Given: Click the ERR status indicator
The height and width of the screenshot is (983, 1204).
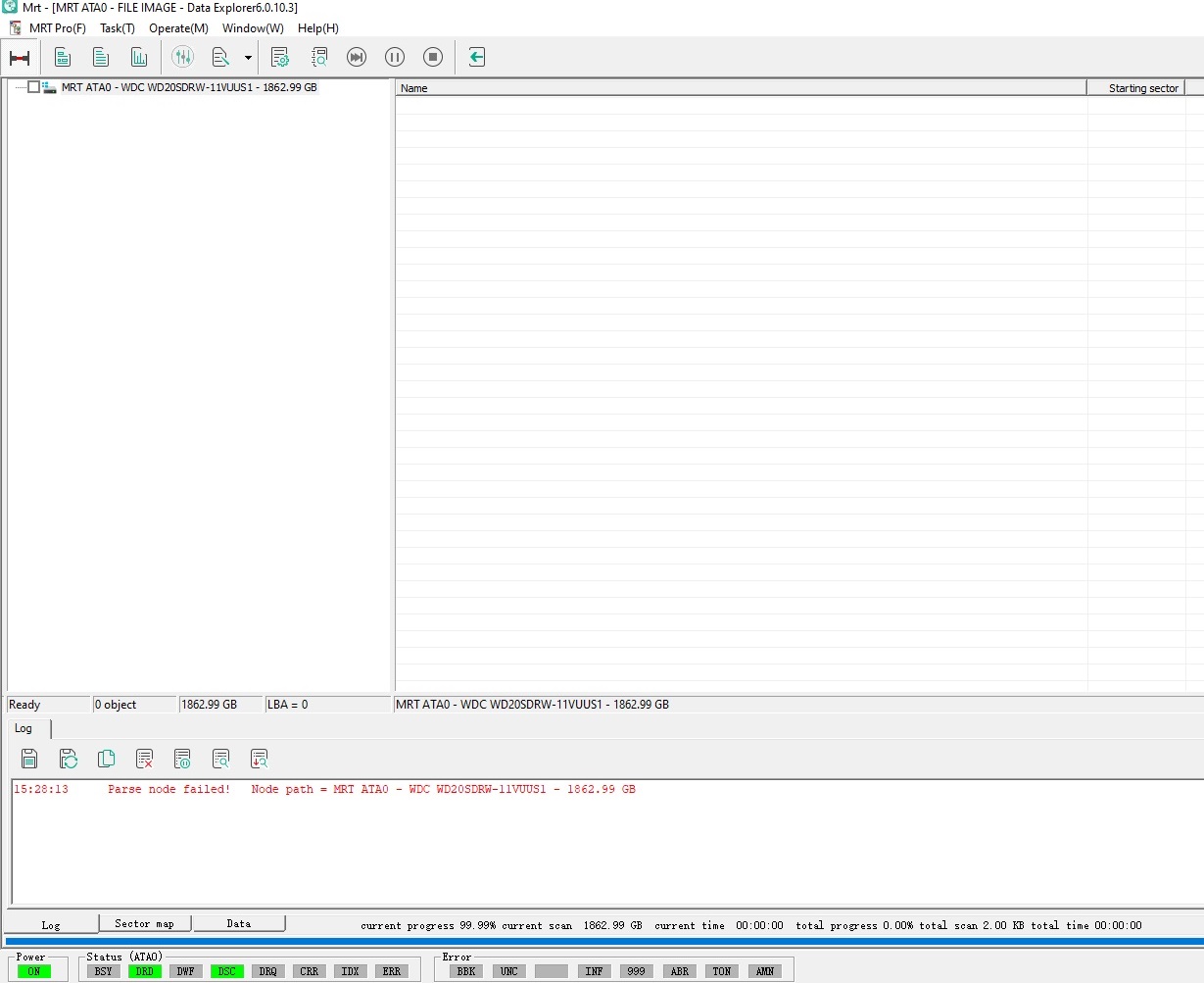Looking at the screenshot, I should (392, 971).
